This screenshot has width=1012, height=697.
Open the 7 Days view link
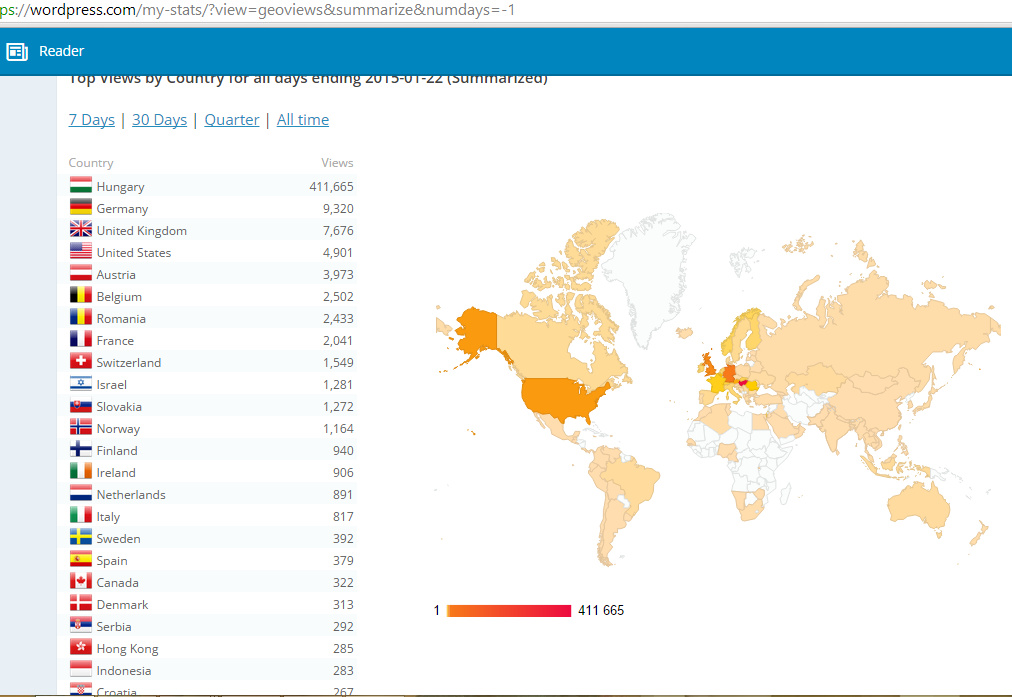(x=91, y=120)
